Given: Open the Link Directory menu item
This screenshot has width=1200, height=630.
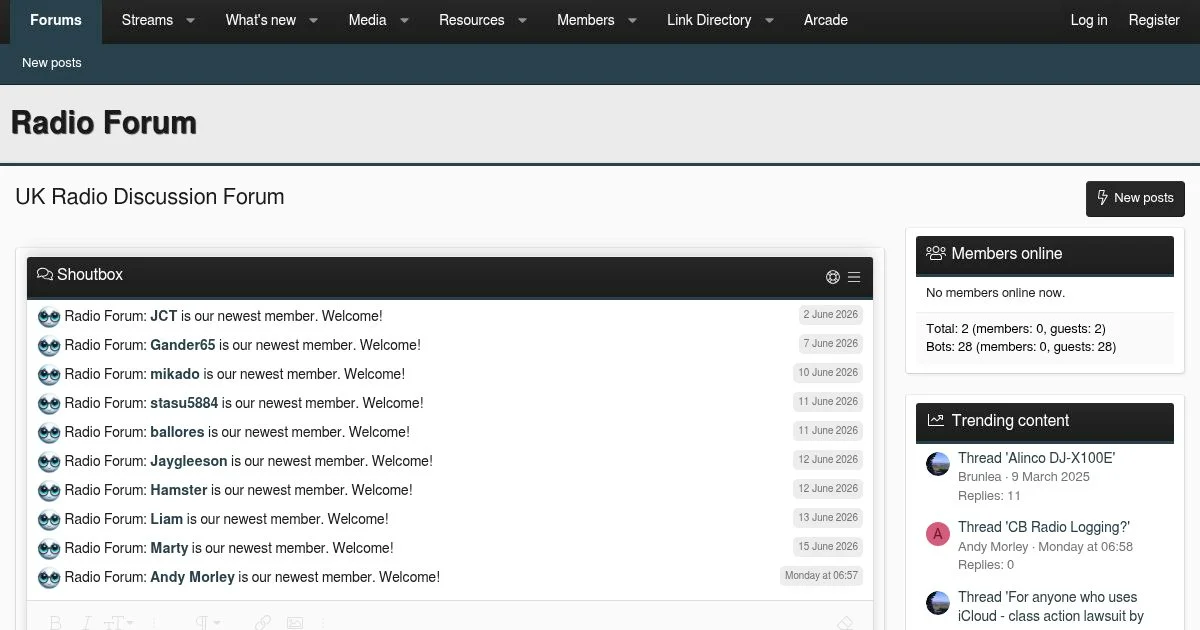Looking at the screenshot, I should pos(709,20).
